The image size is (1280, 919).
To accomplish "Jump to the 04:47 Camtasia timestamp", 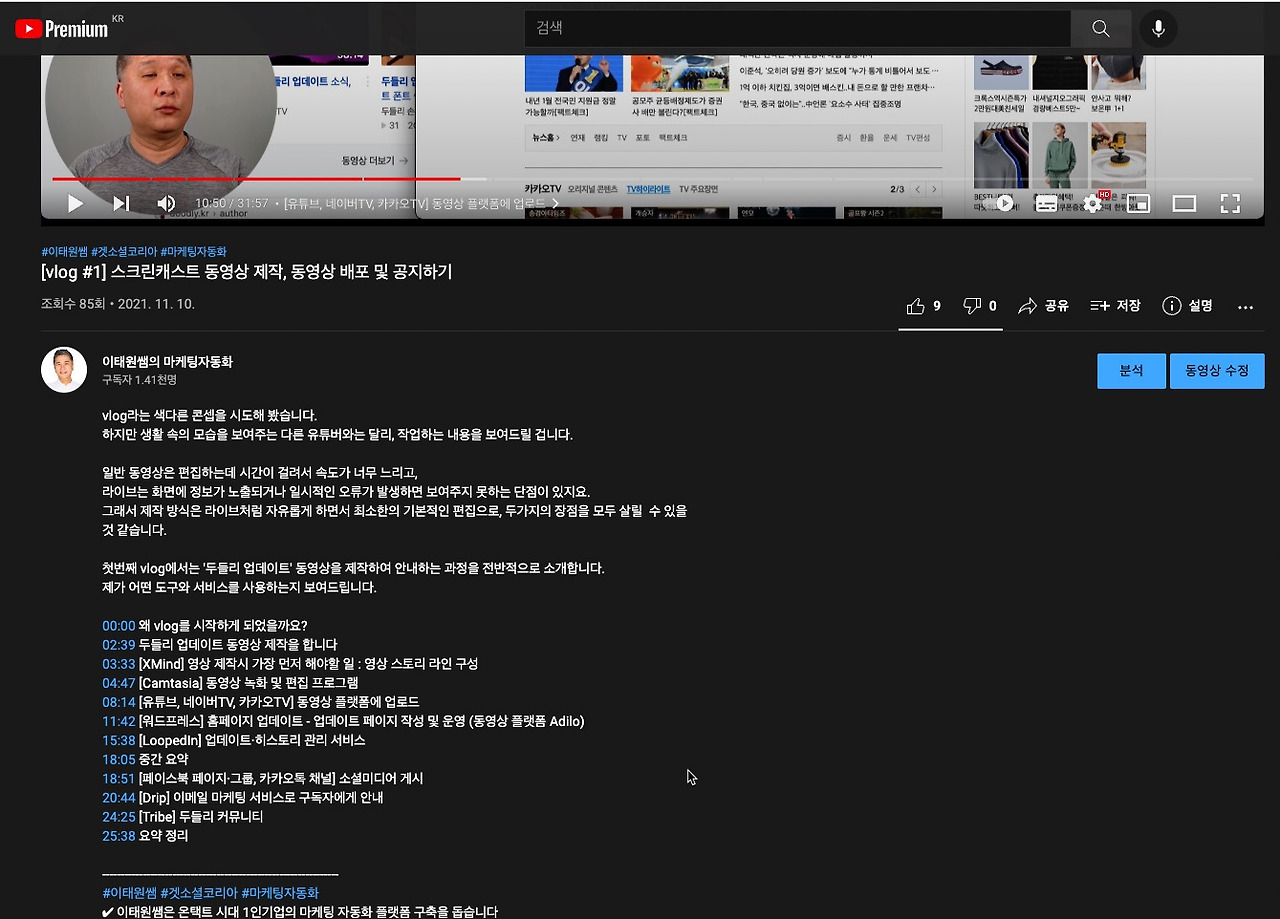I will [118, 683].
